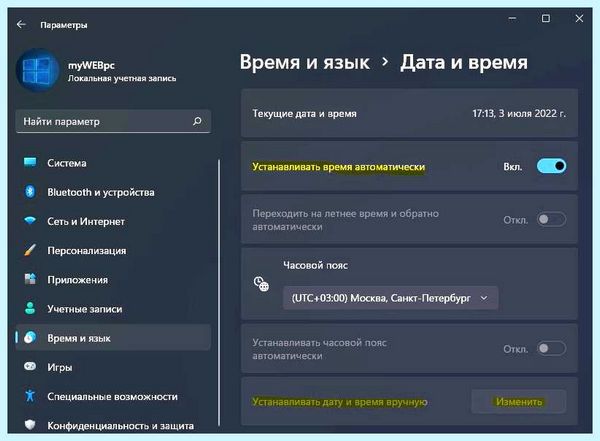Click Локальная учетная запись text
Image resolution: width=600 pixels, height=441 pixels.
(x=122, y=78)
